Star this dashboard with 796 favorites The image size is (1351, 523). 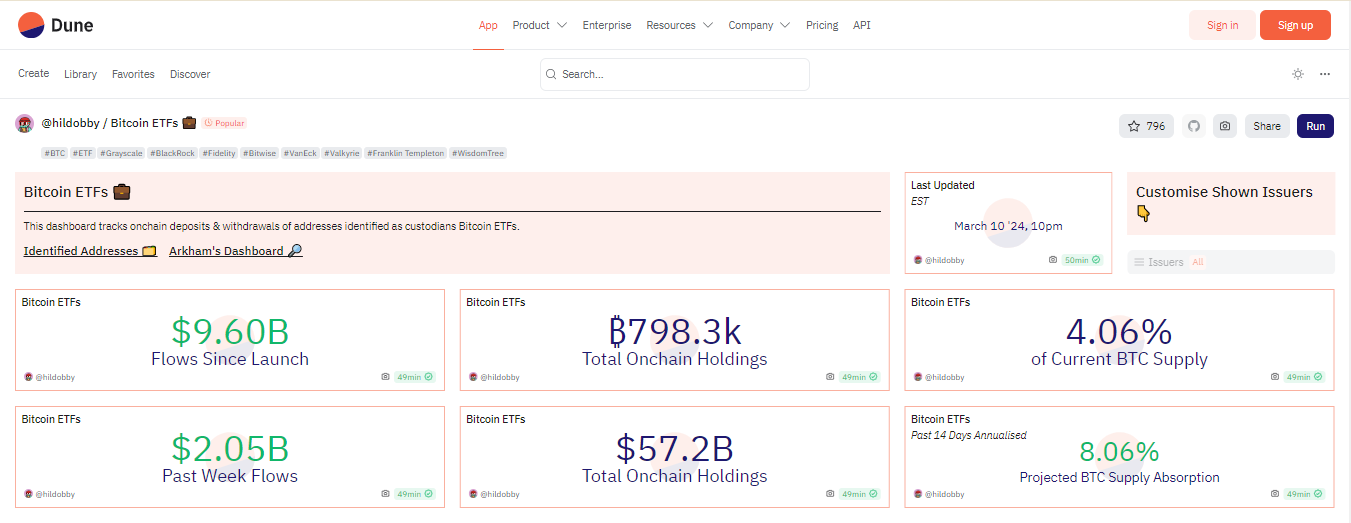[x=1146, y=126]
